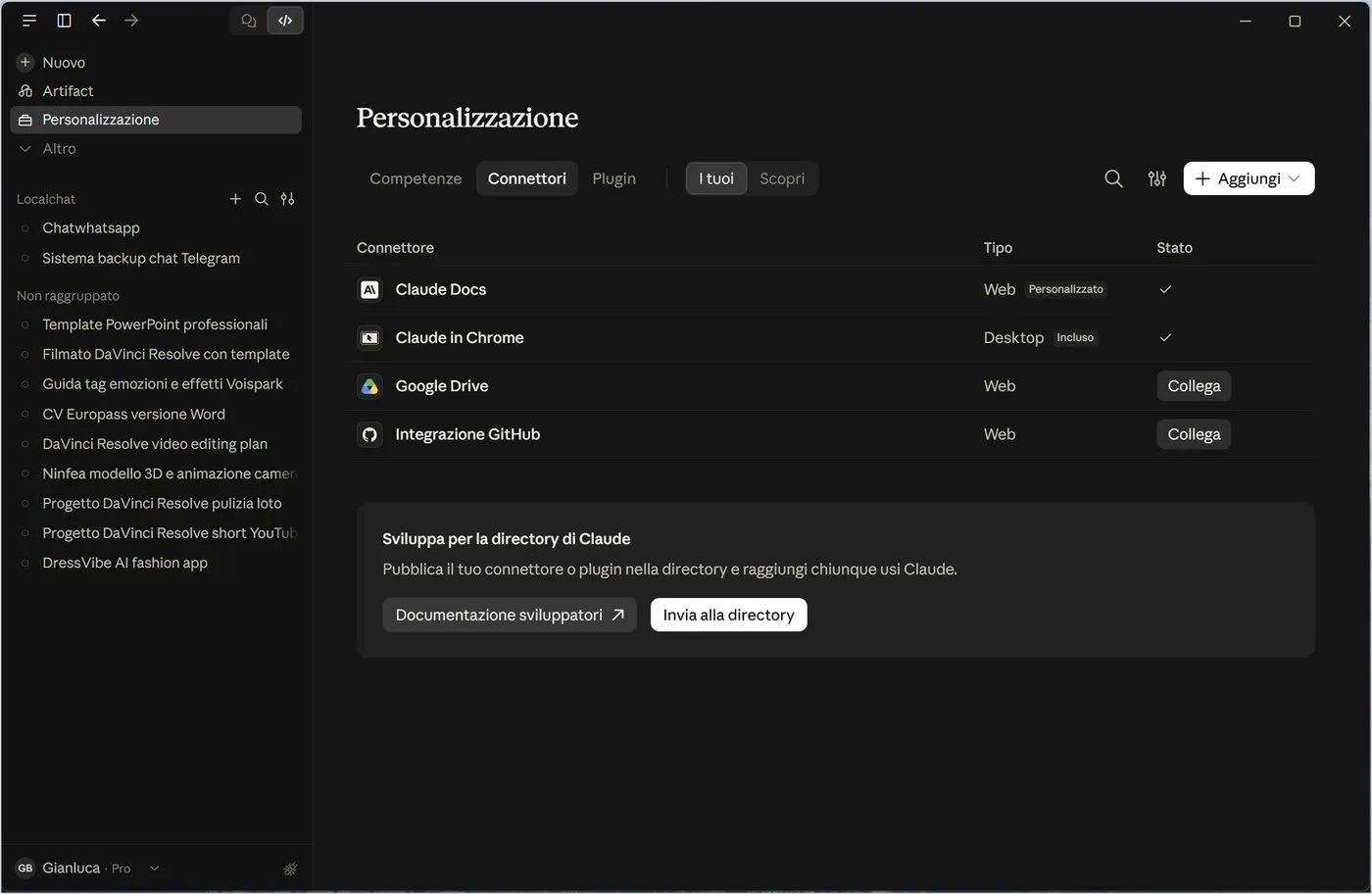Click the Claude Docs status checkmark
This screenshot has width=1372, height=894.
tap(1165, 289)
